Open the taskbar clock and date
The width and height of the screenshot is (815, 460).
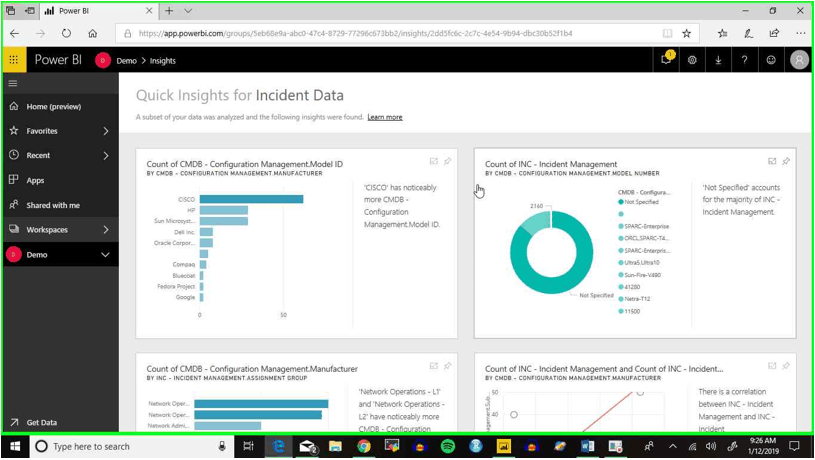pyautogui.click(x=763, y=446)
